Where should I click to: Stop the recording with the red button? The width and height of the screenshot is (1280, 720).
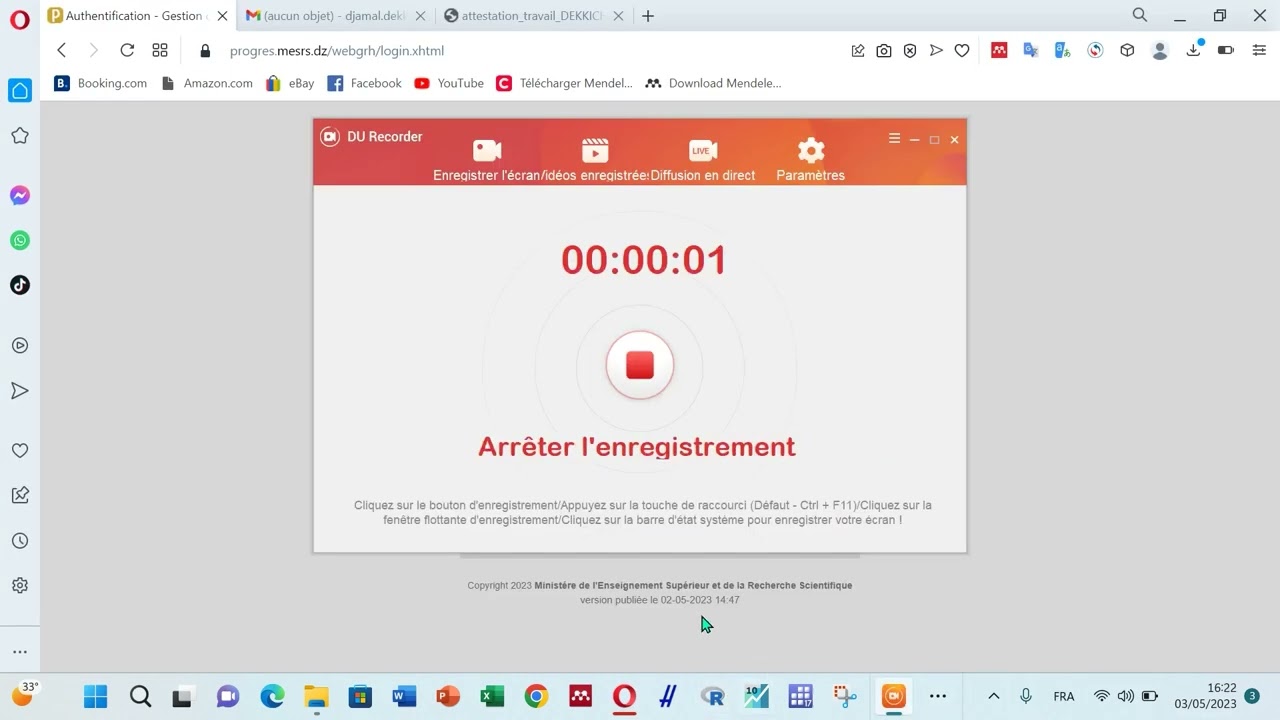(640, 365)
